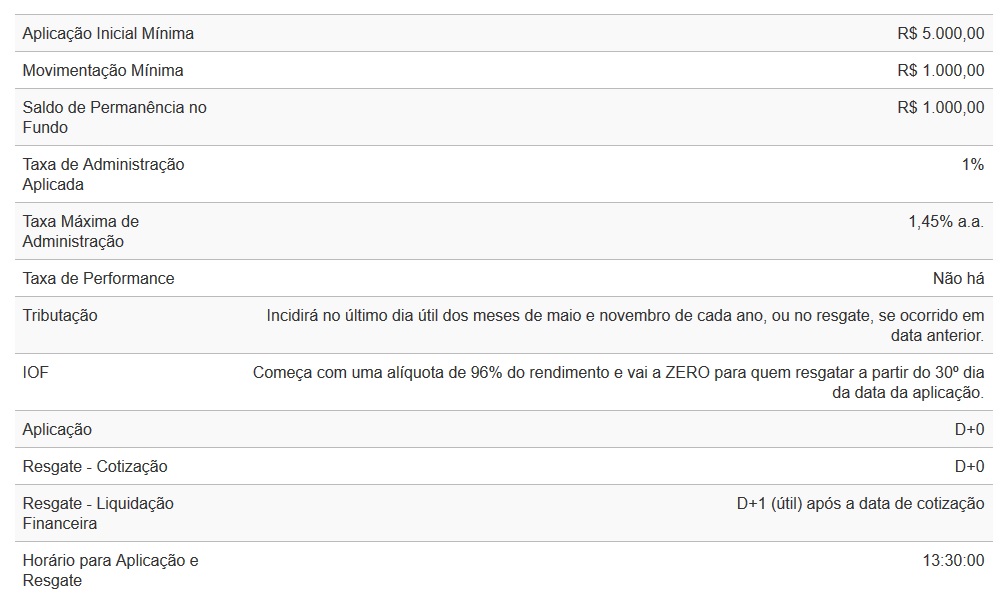Select the 1% administration fee value
1002x598 pixels.
coord(972,165)
